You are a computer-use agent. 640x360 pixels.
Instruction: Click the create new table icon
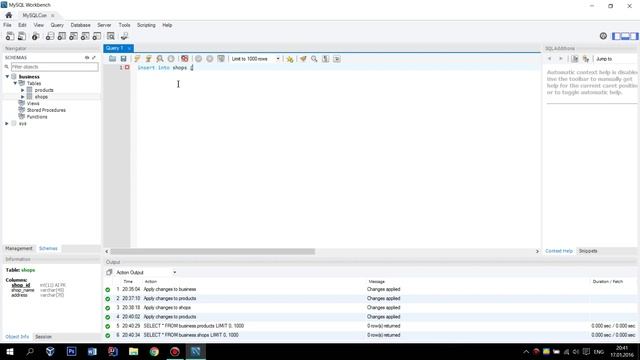coord(62,36)
